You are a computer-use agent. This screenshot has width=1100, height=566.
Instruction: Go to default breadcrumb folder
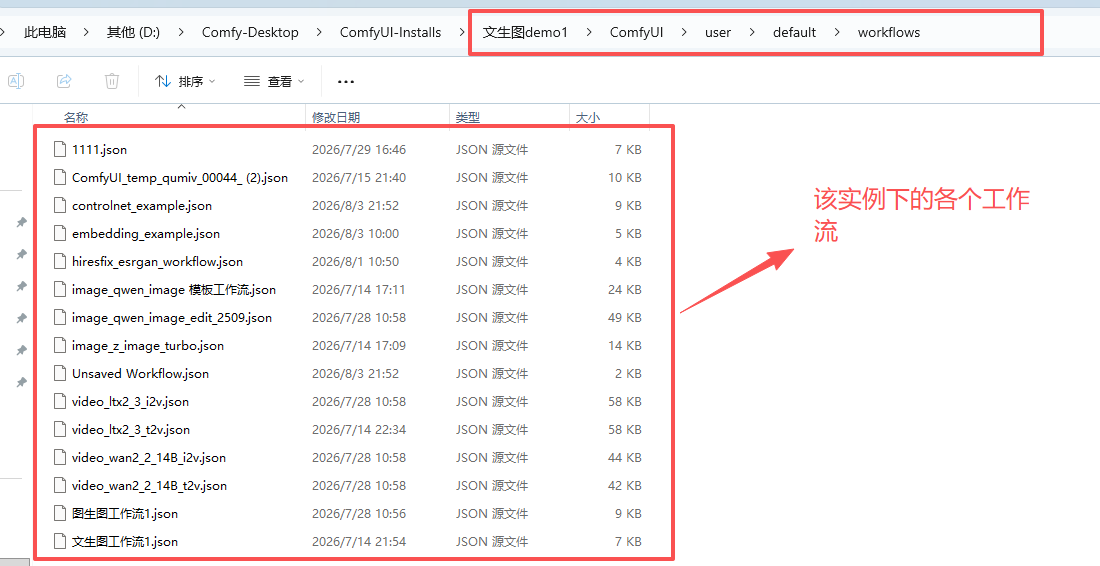coord(794,32)
